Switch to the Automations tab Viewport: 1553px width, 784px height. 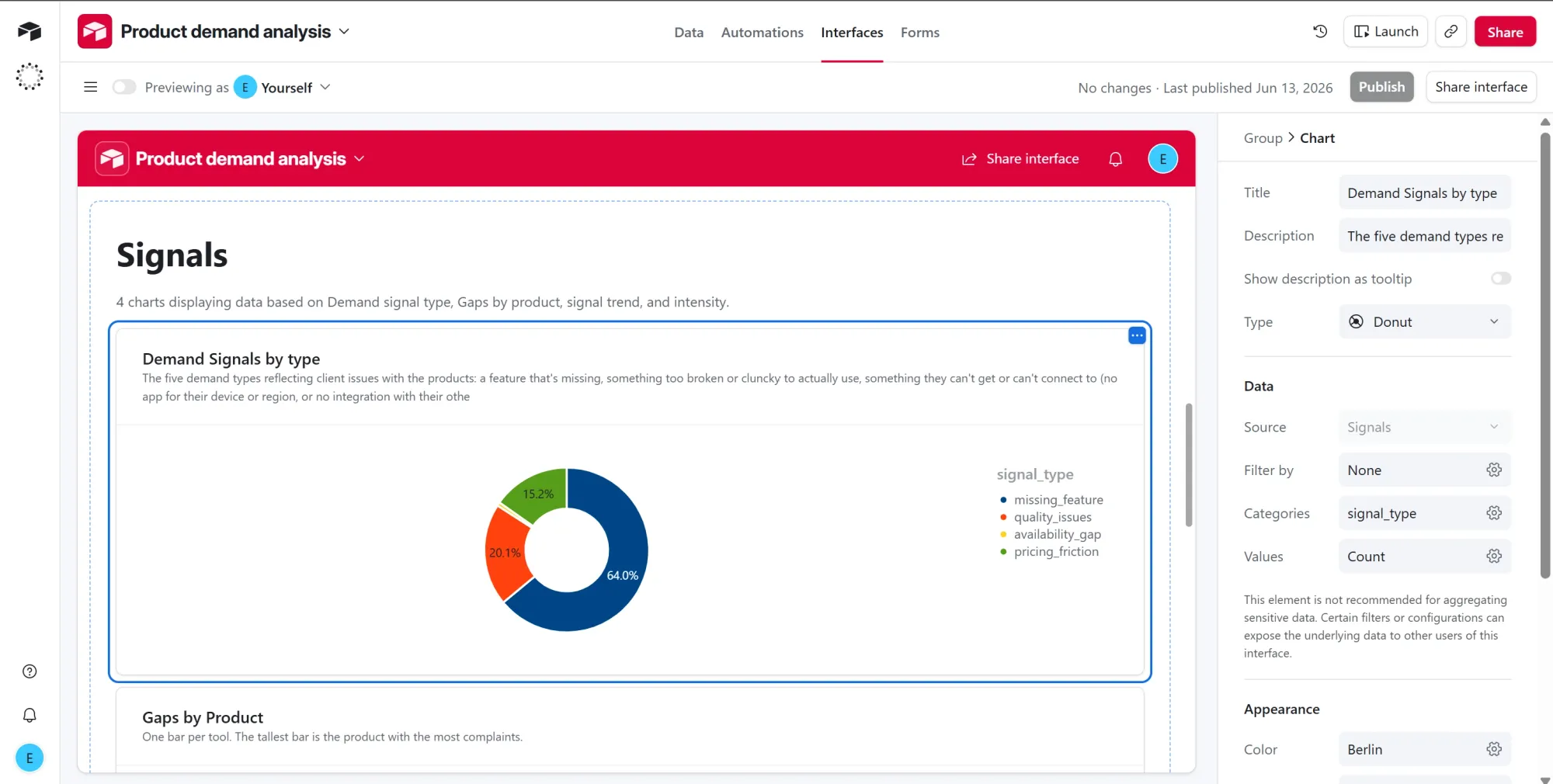[762, 33]
